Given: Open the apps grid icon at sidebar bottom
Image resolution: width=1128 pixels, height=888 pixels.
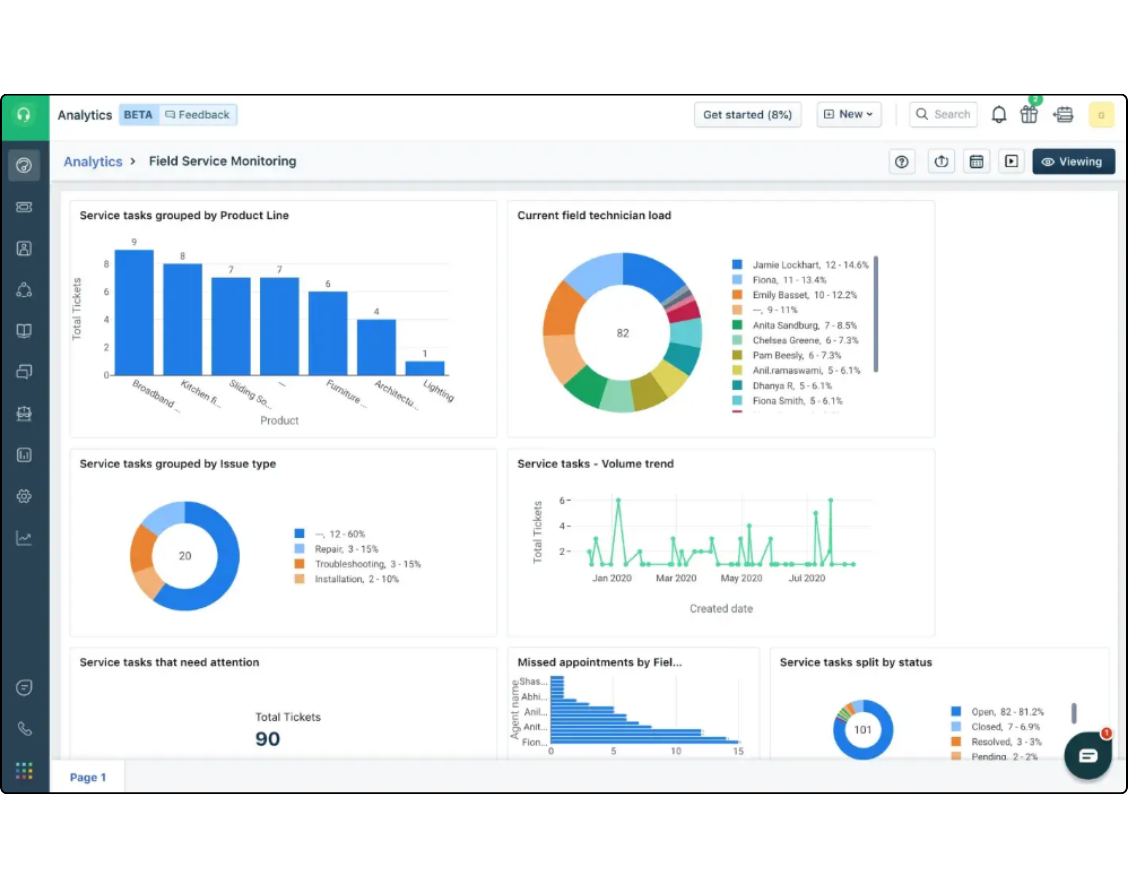Looking at the screenshot, I should pos(24,770).
